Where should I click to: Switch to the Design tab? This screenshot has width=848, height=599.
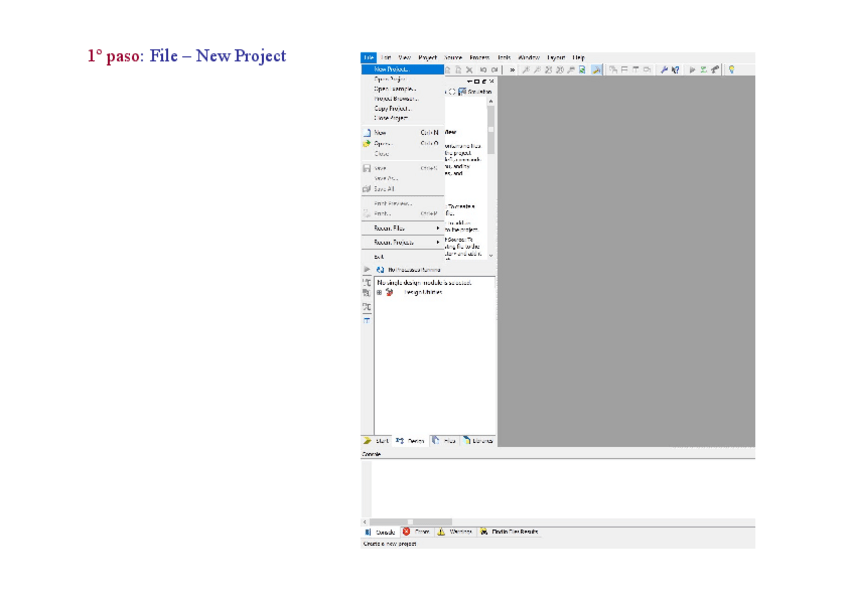(410, 441)
